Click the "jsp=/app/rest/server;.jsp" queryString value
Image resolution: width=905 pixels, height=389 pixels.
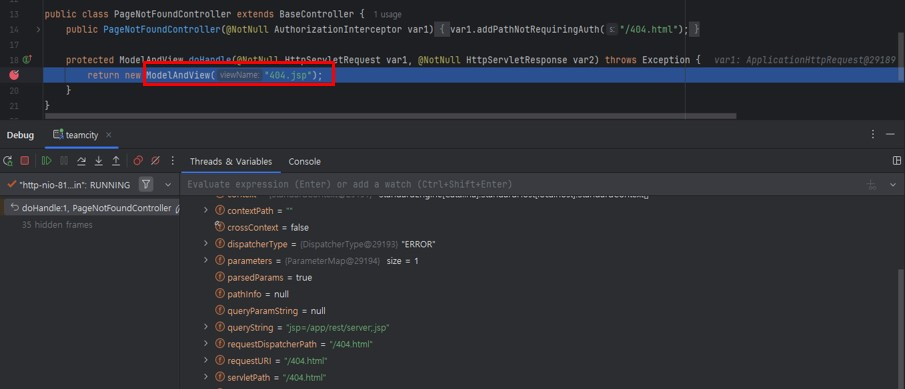[338, 327]
